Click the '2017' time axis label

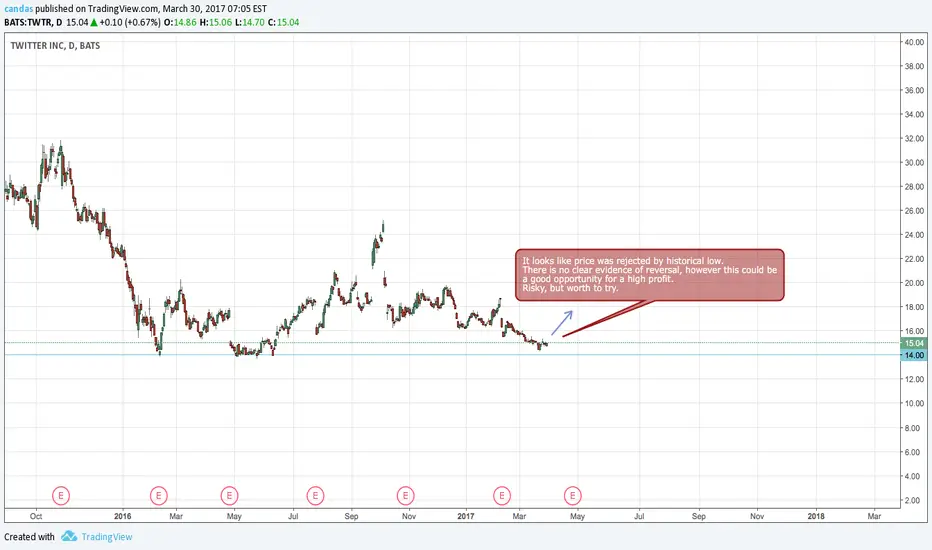(x=466, y=516)
